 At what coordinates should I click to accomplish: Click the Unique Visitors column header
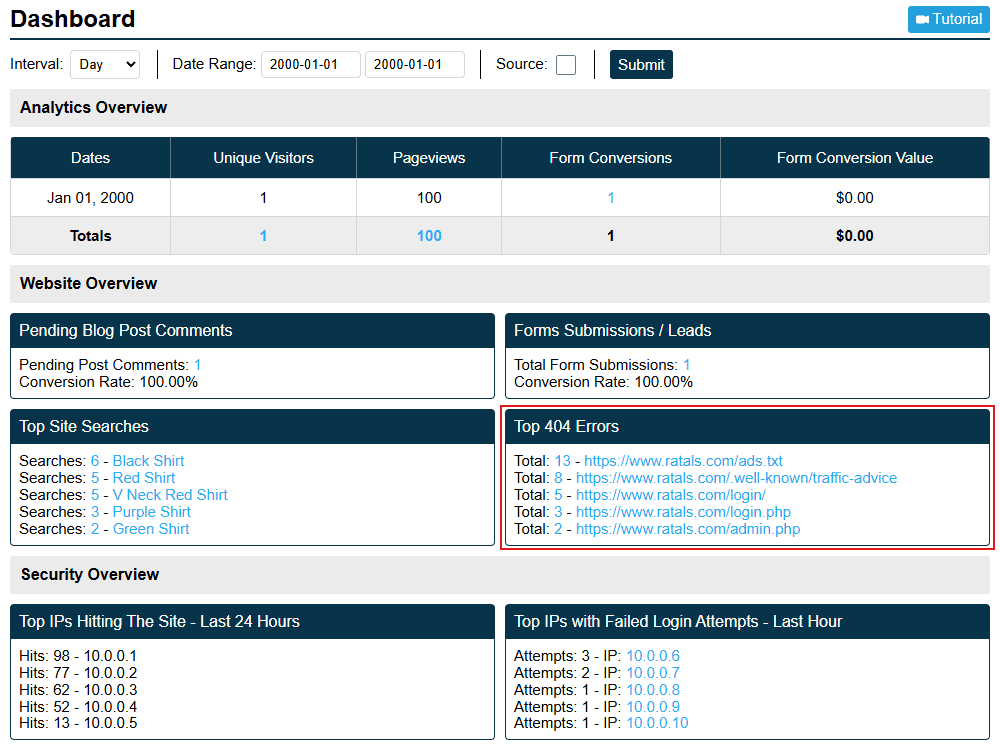(x=263, y=158)
